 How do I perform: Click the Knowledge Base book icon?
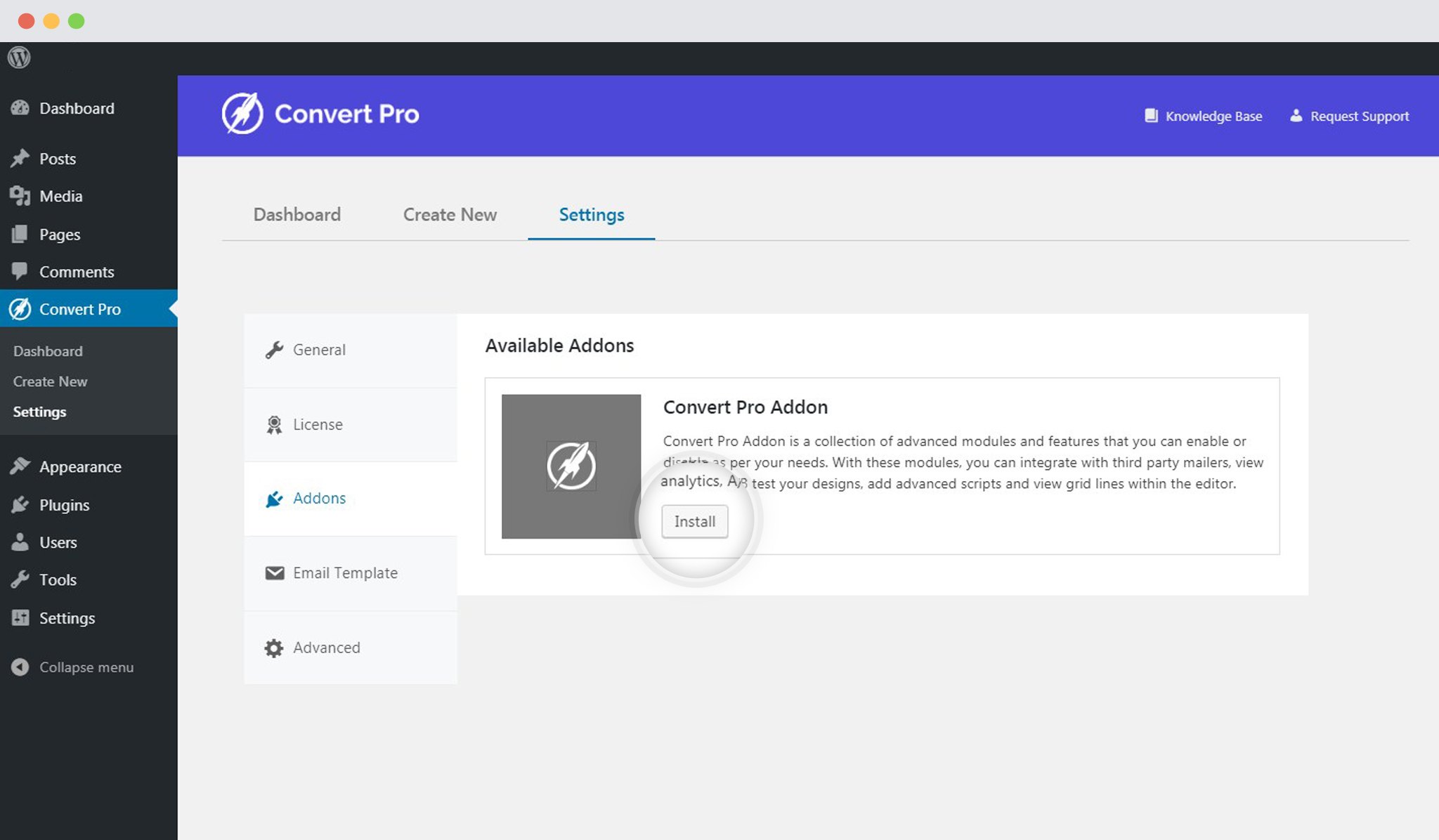point(1151,116)
